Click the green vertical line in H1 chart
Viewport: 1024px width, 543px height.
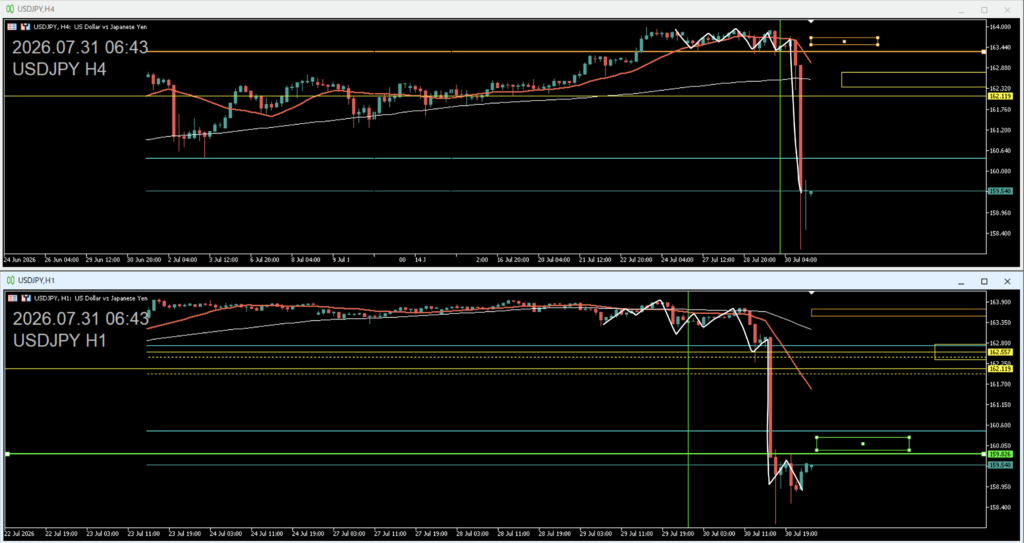point(688,409)
